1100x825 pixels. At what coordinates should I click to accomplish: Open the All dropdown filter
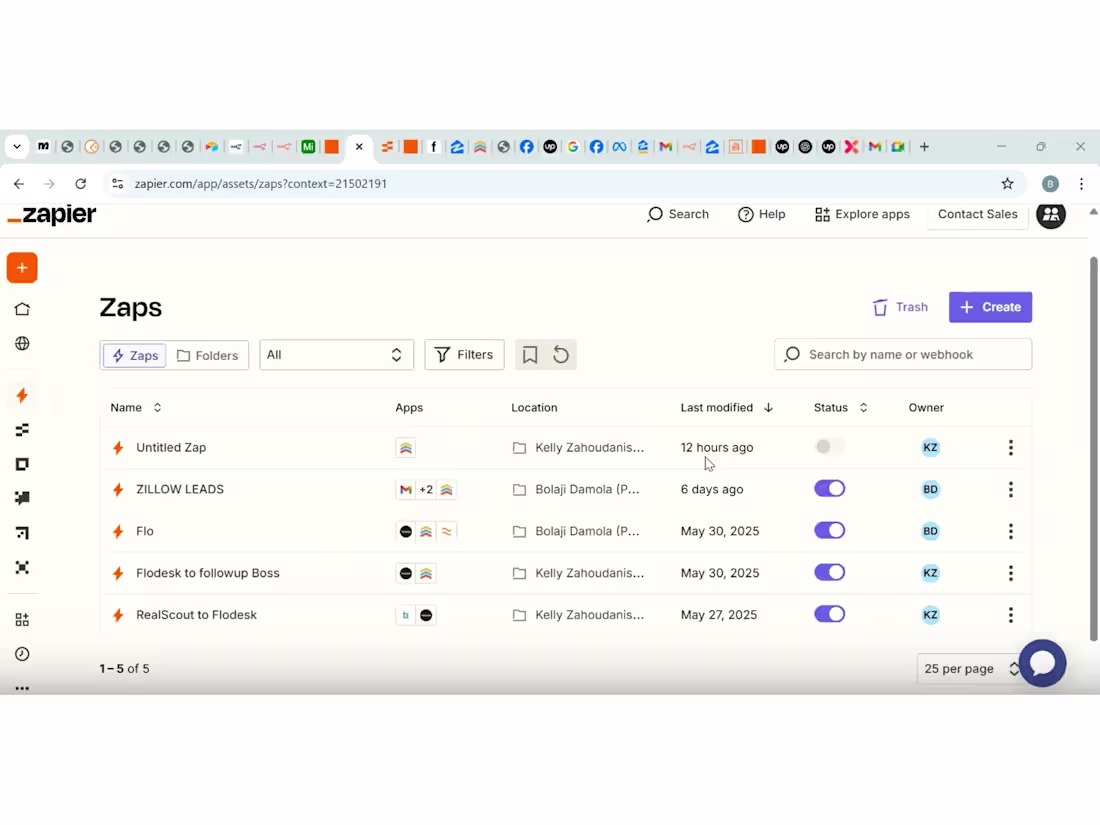pyautogui.click(x=336, y=355)
